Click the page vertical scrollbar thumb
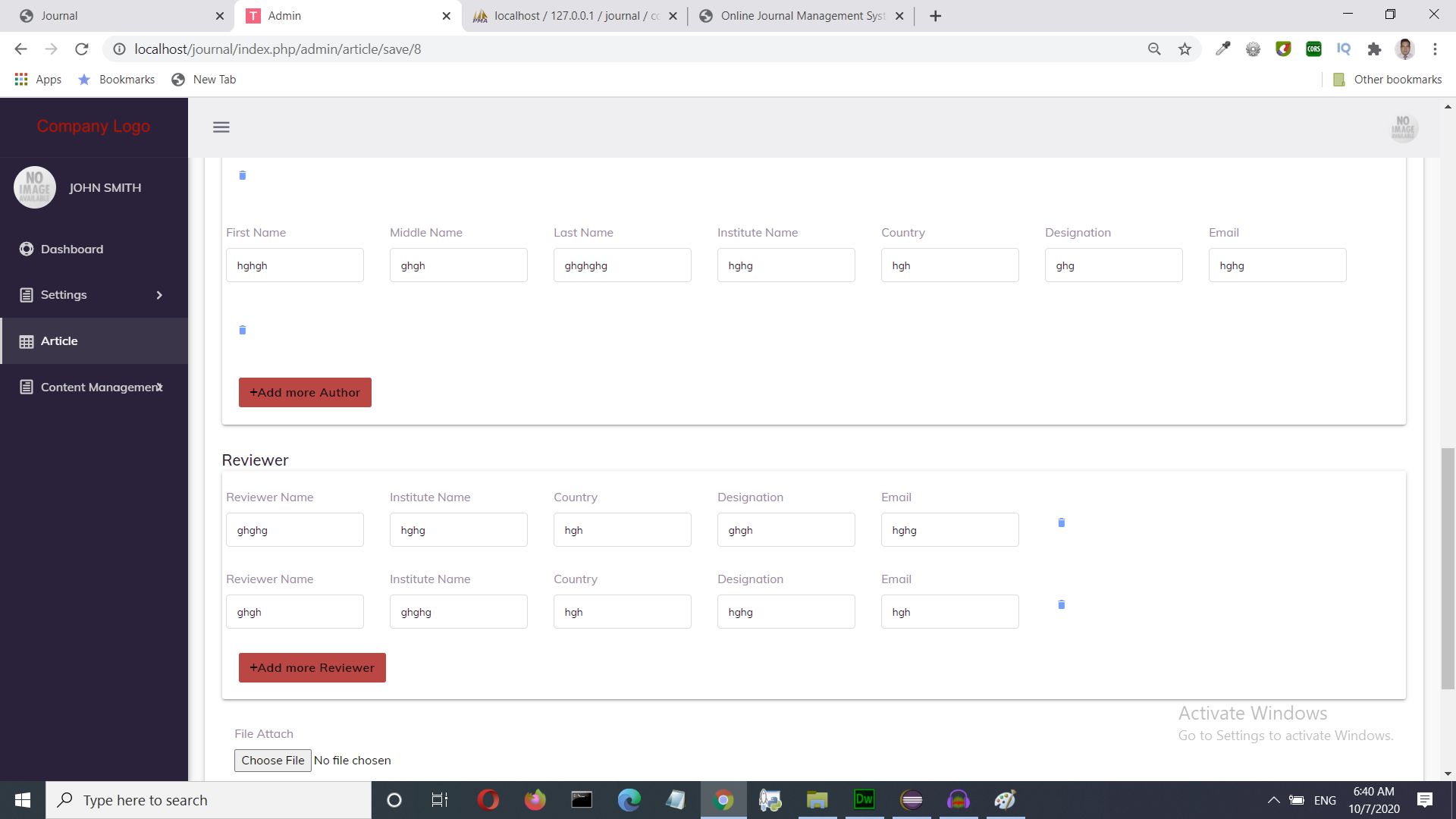1456x819 pixels. [x=1448, y=569]
